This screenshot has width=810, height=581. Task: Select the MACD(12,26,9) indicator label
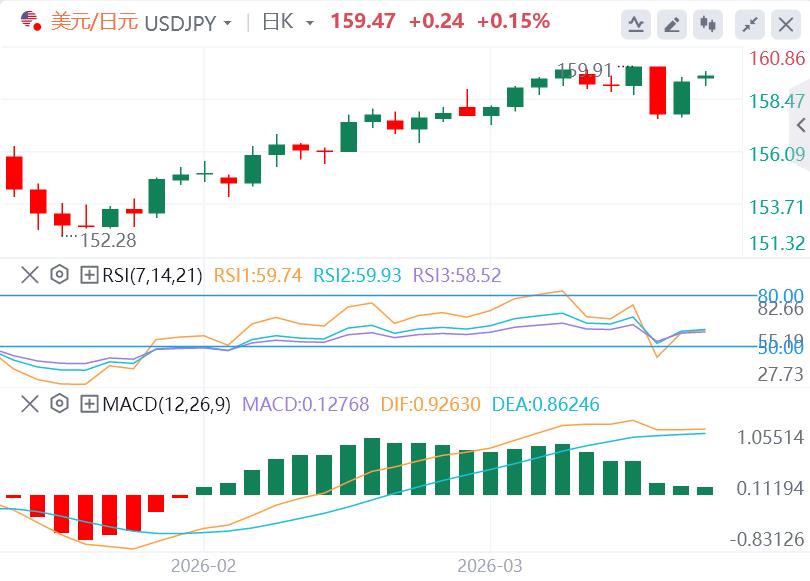click(x=166, y=404)
